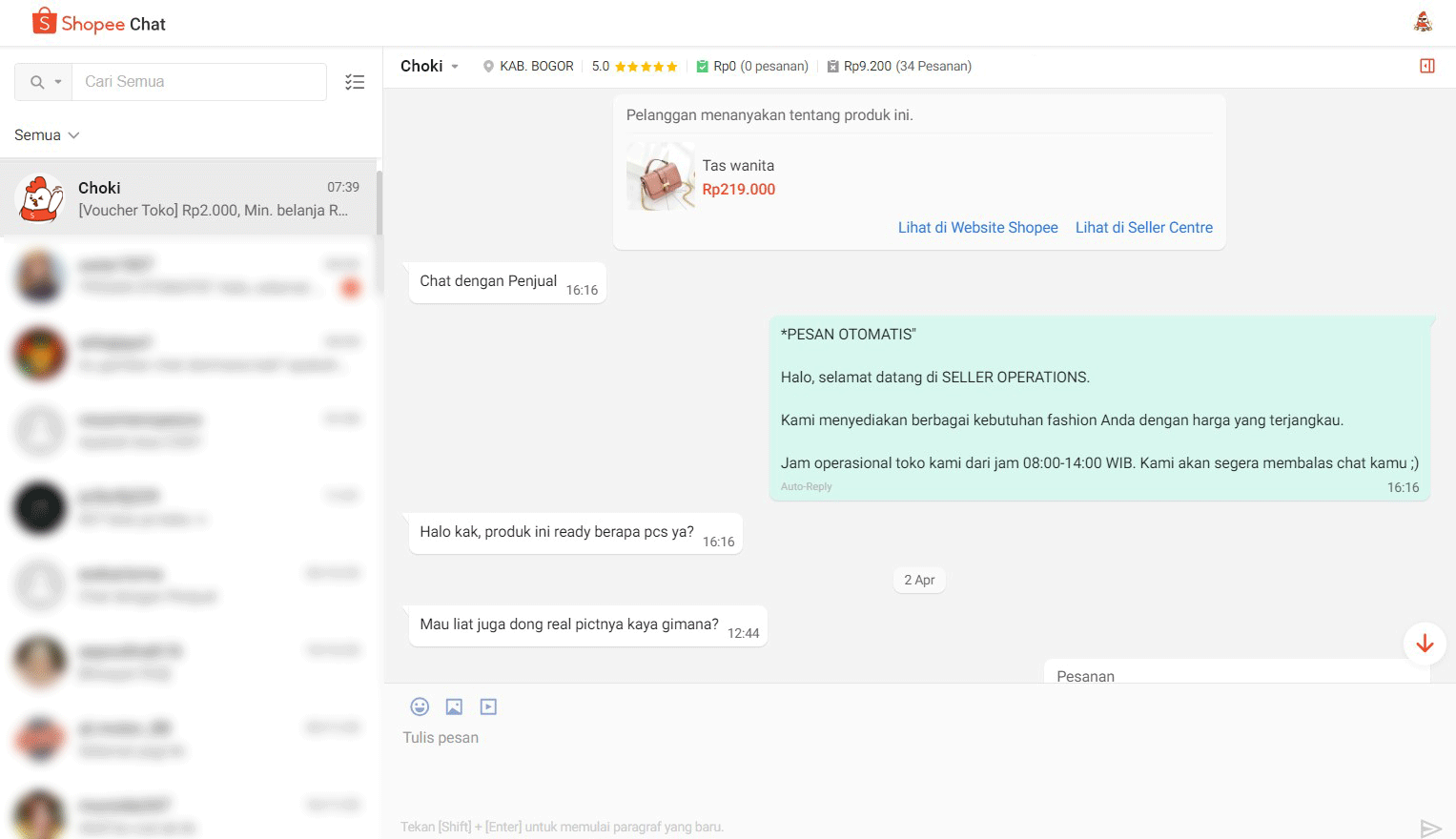1456x839 pixels.
Task: Open the Choki avatar in top-right corner
Action: [x=1422, y=21]
